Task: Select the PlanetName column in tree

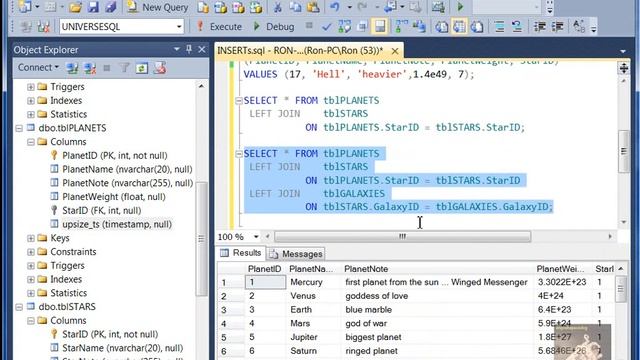Action: (x=127, y=169)
